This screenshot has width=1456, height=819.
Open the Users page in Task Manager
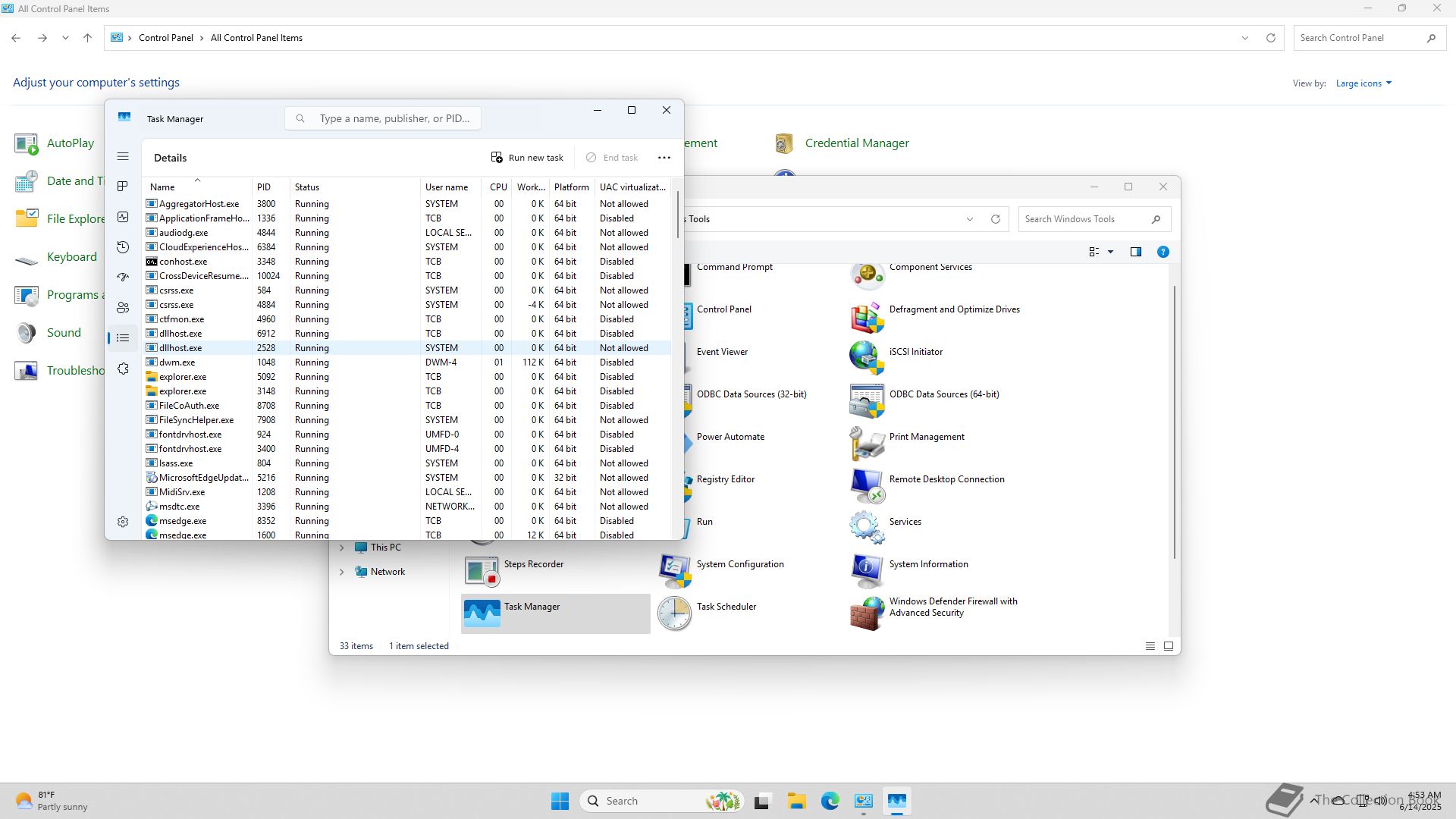coord(123,308)
